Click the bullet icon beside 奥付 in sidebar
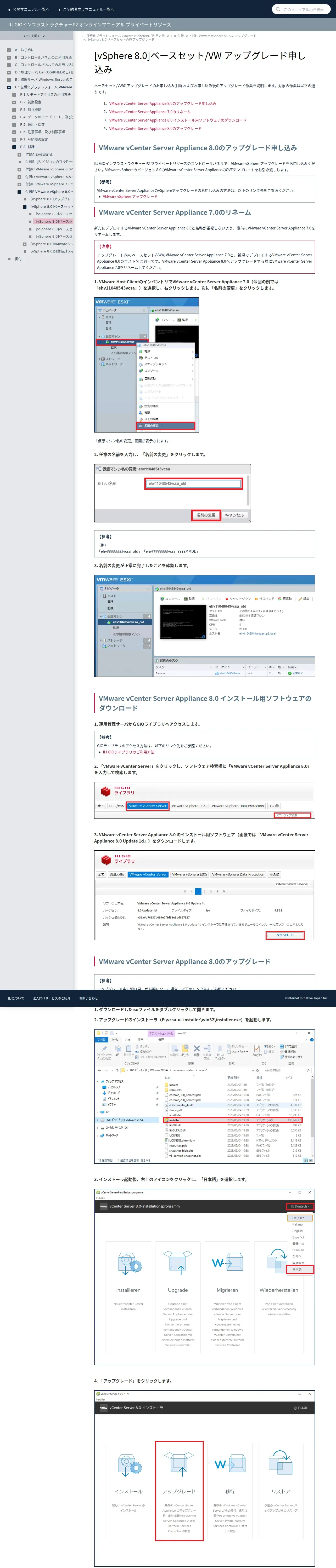 (x=9, y=259)
